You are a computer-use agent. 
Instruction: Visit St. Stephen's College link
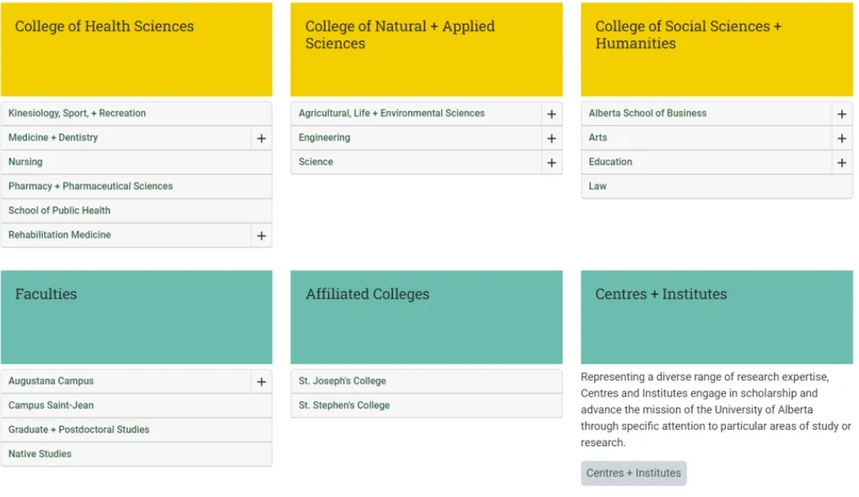344,405
